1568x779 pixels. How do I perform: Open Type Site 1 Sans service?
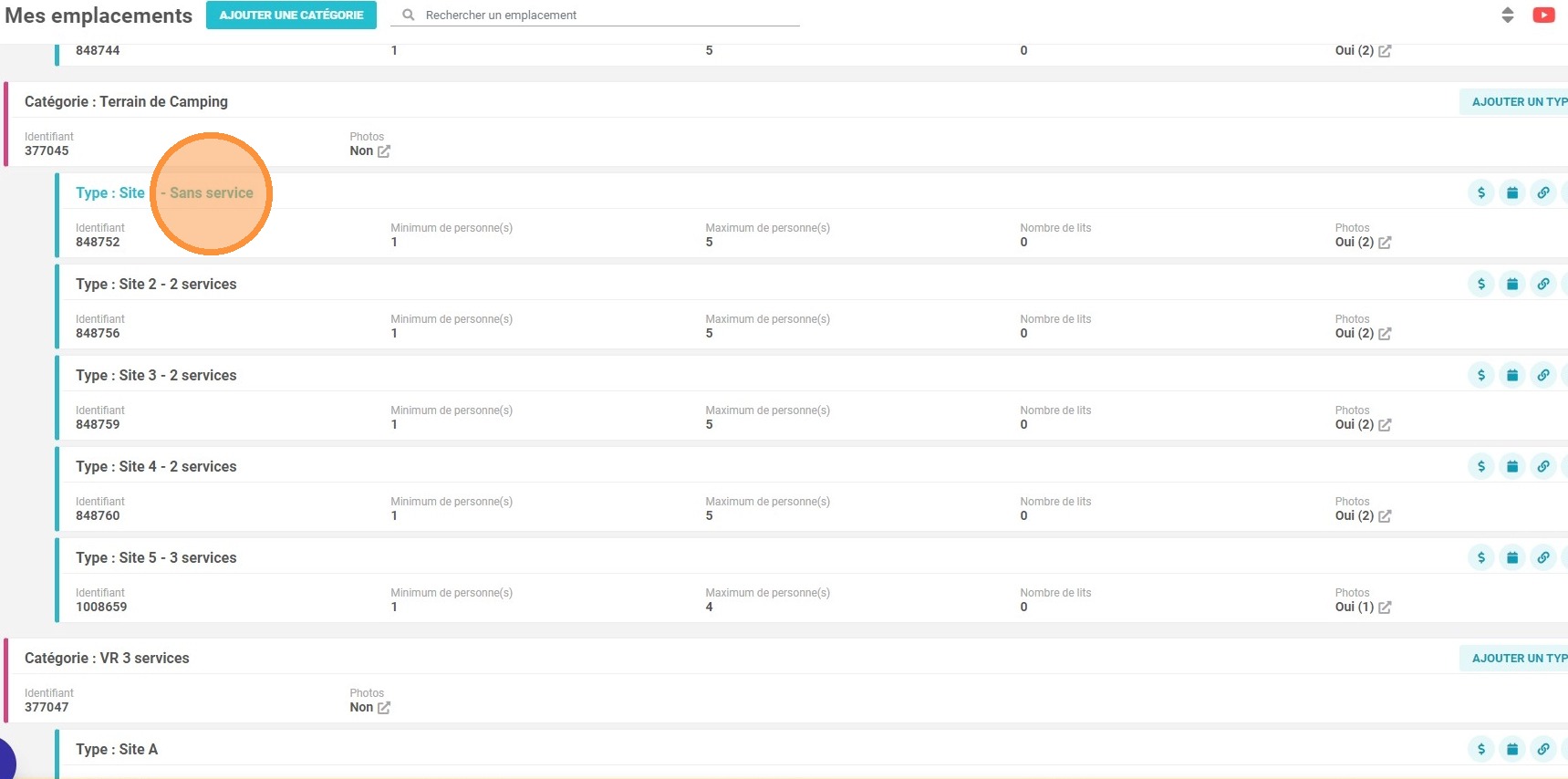(x=164, y=192)
